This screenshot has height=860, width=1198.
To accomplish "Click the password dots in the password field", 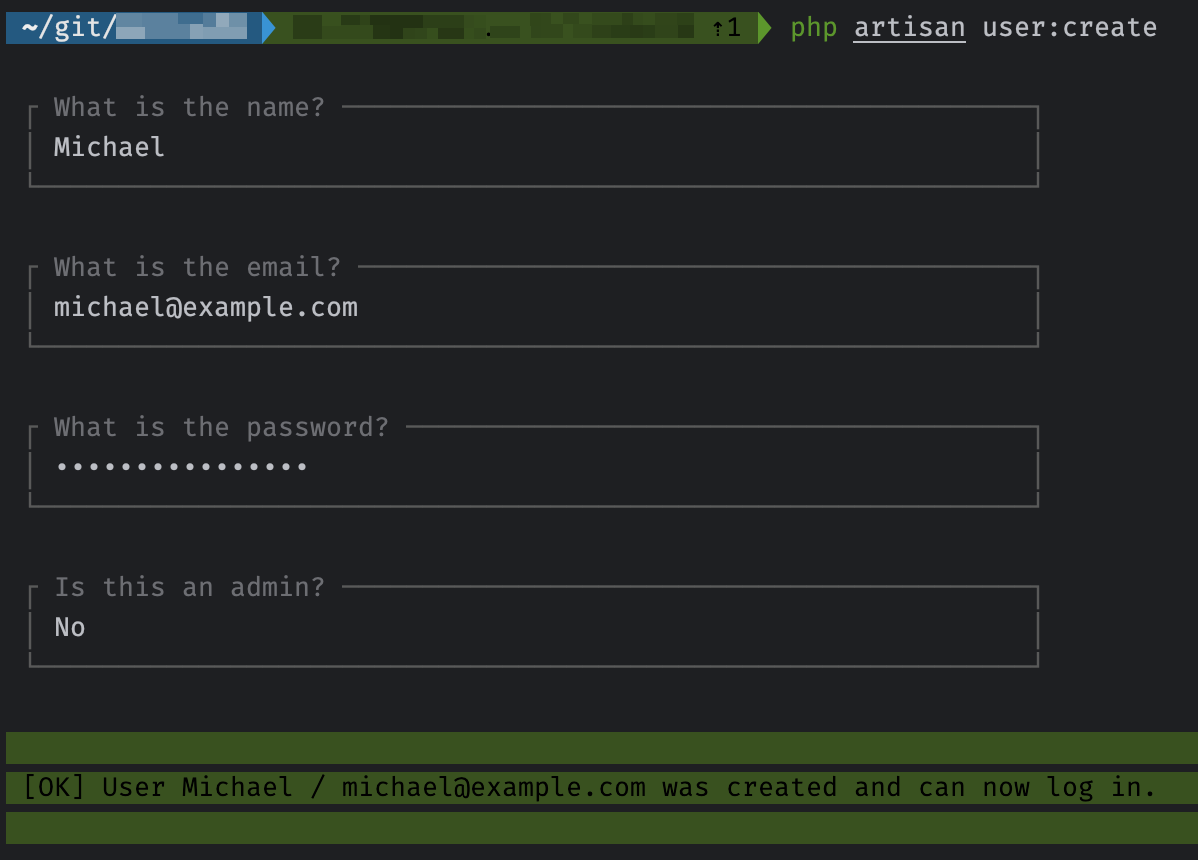I will pos(180,466).
